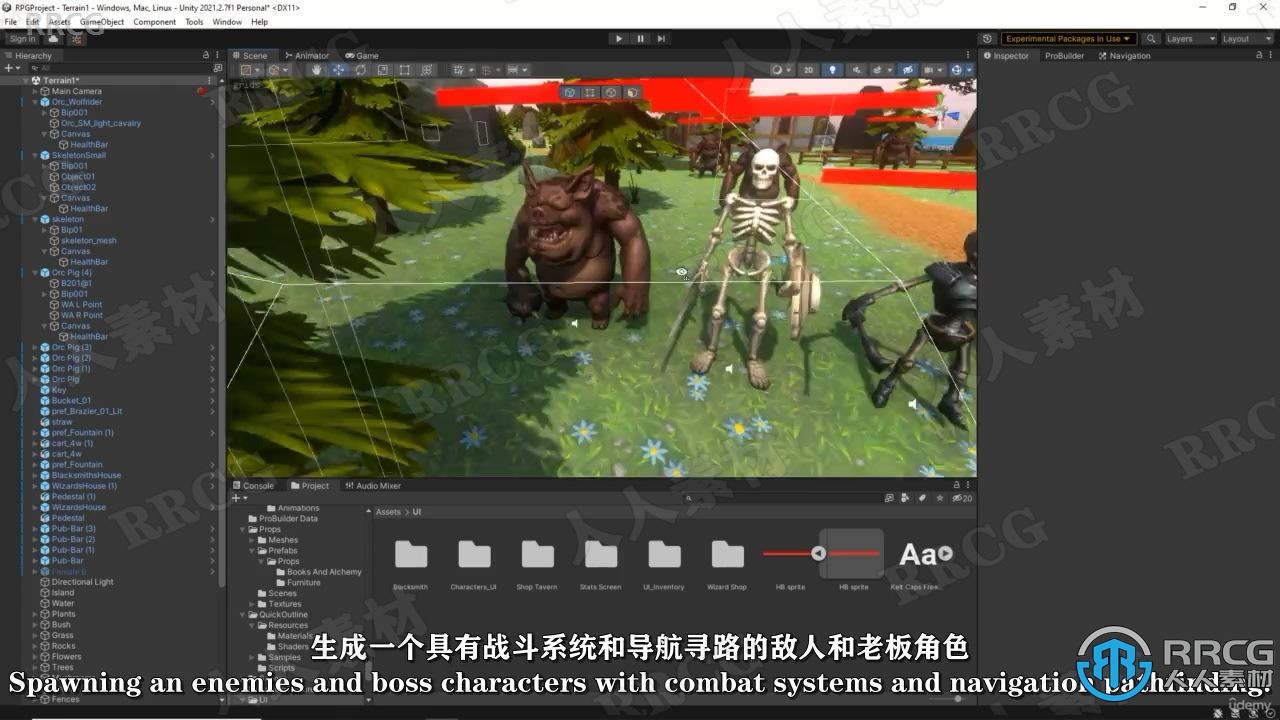Open the Wizard Shop folder
Viewport: 1280px width, 720px height.
pyautogui.click(x=727, y=562)
